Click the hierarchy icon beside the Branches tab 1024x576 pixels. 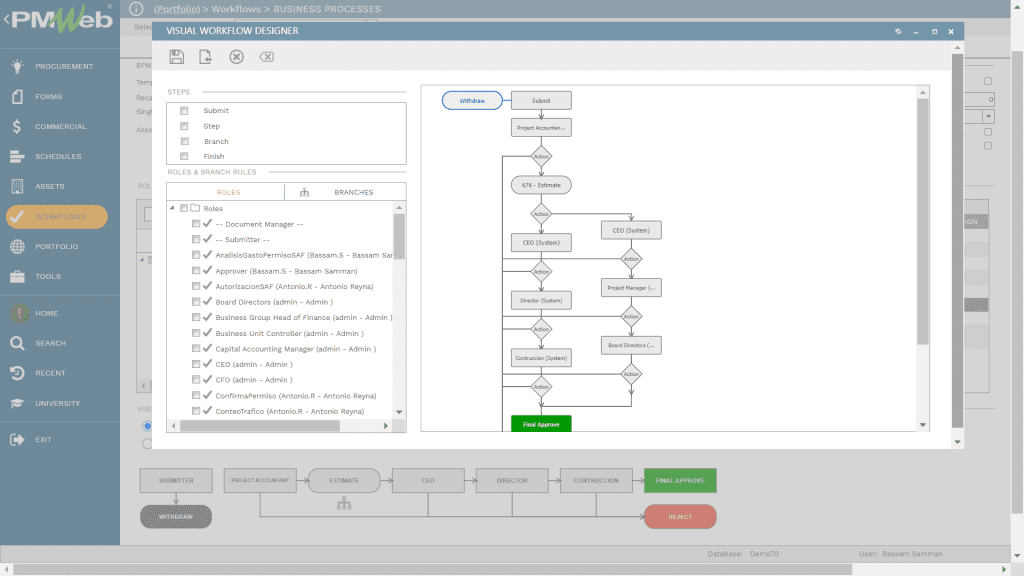point(304,192)
